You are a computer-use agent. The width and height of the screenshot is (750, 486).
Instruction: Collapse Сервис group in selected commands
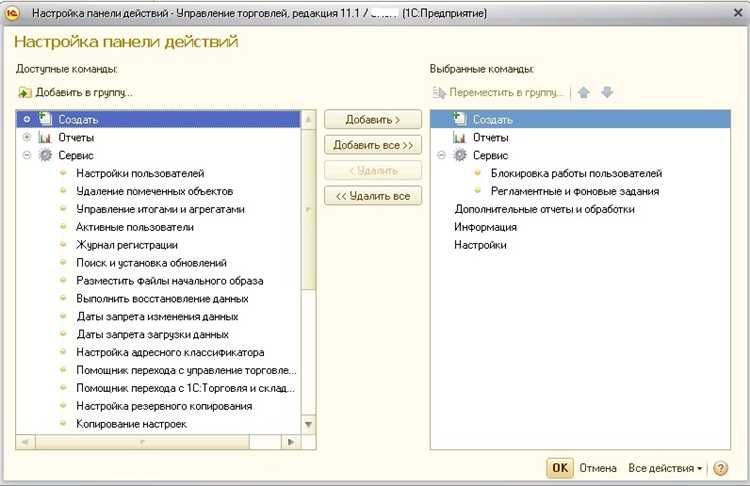click(441, 155)
